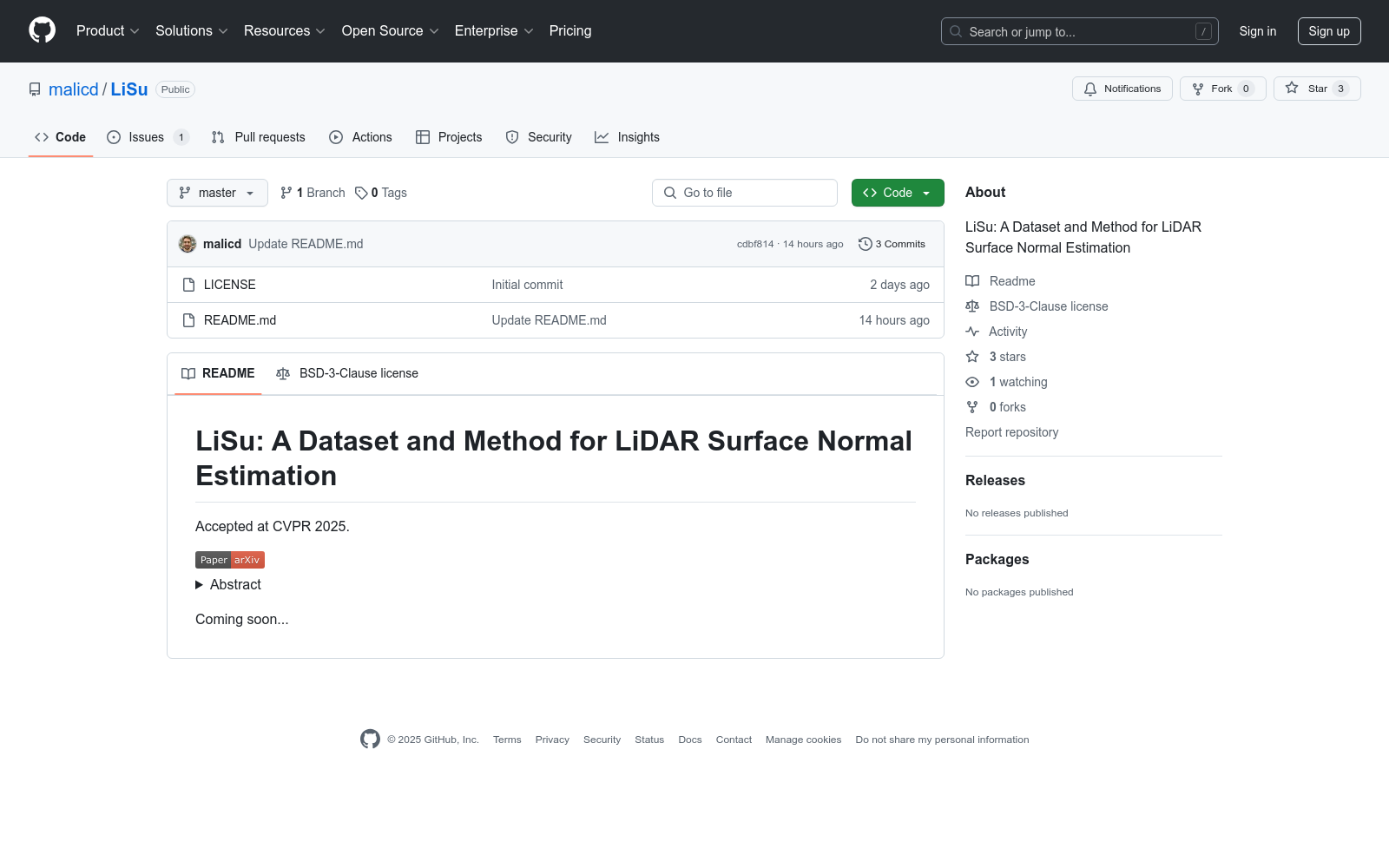
Task: Open the Product menu
Action: (108, 30)
